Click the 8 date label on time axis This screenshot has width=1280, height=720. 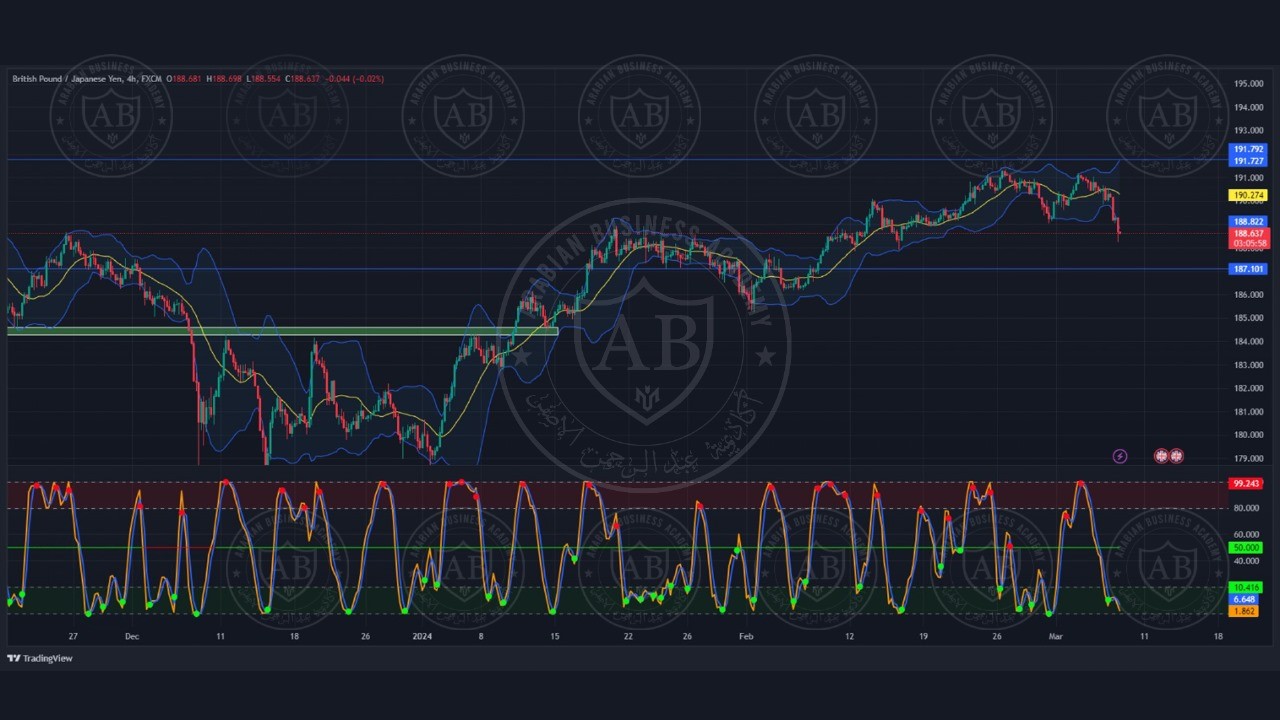[x=481, y=636]
